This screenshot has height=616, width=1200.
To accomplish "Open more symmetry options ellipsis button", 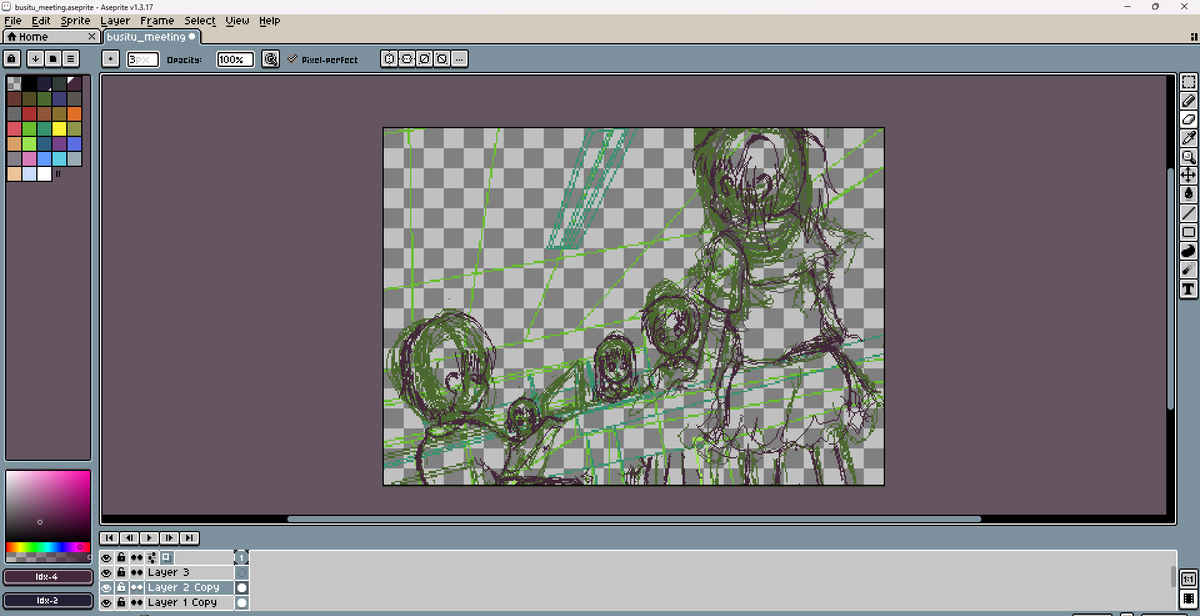I will pos(459,59).
